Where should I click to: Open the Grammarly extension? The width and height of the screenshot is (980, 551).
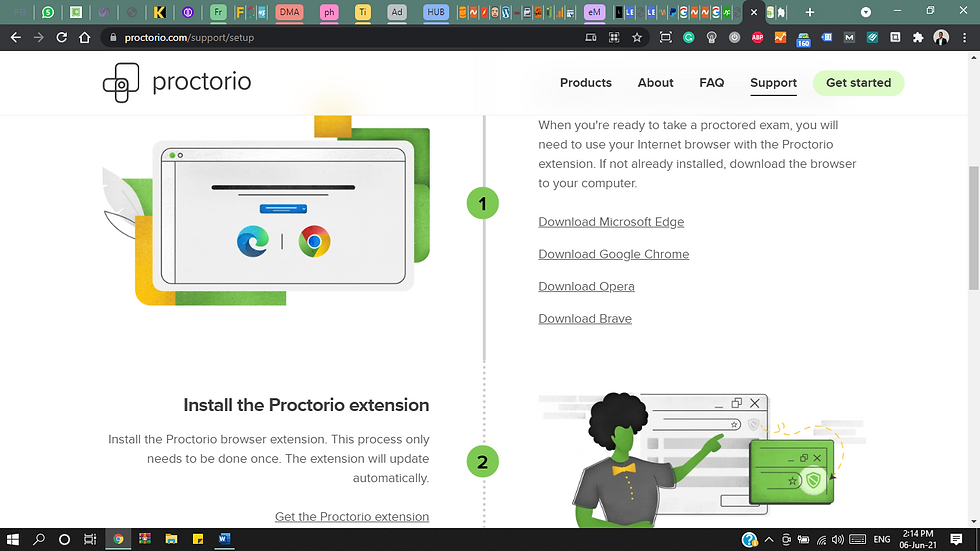[689, 37]
